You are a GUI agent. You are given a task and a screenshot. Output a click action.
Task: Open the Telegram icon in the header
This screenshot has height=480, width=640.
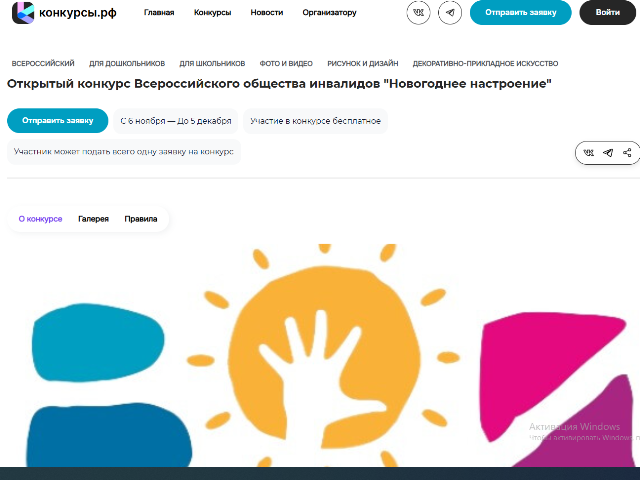click(x=450, y=13)
